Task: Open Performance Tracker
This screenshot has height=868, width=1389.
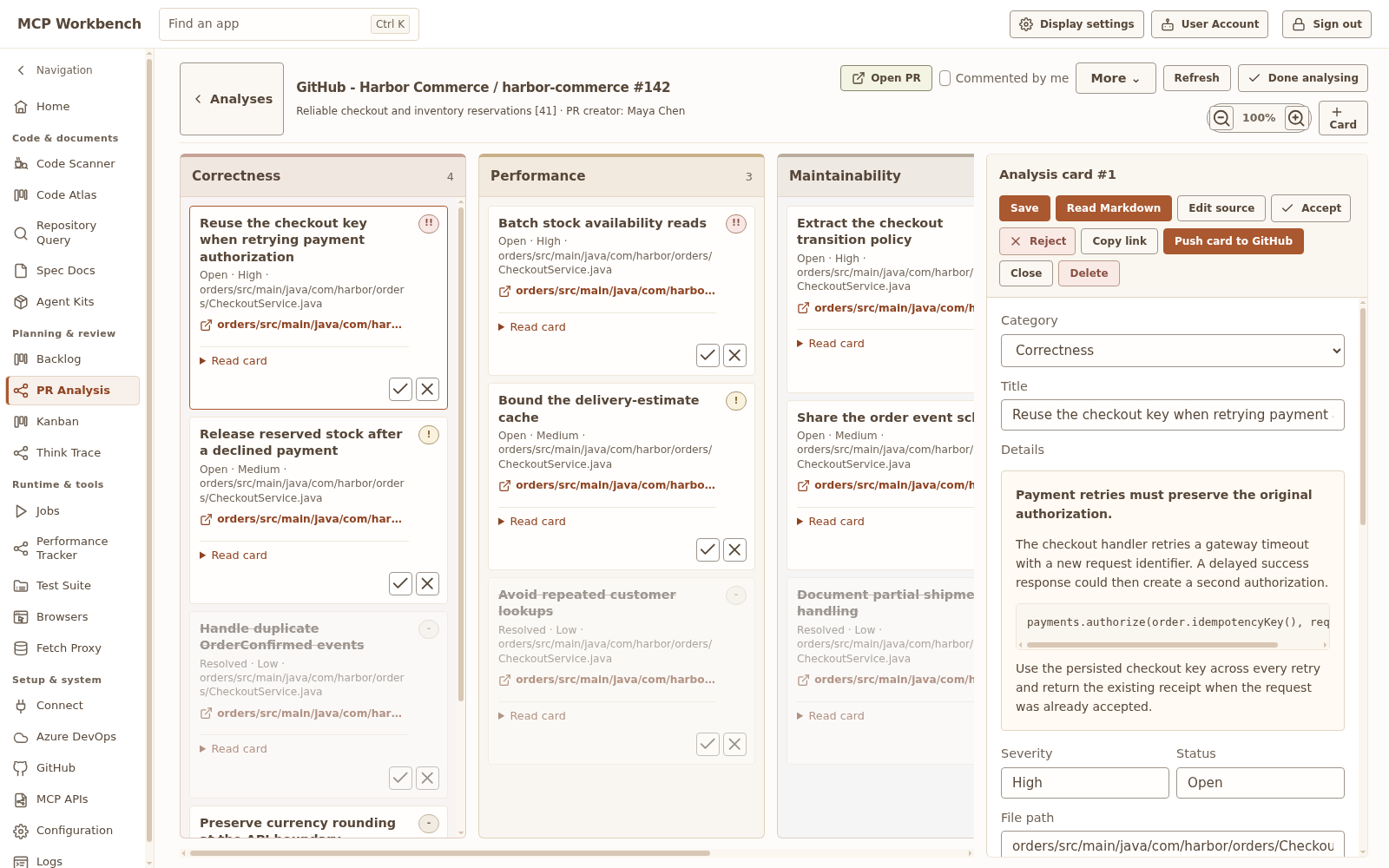Action: point(73,549)
